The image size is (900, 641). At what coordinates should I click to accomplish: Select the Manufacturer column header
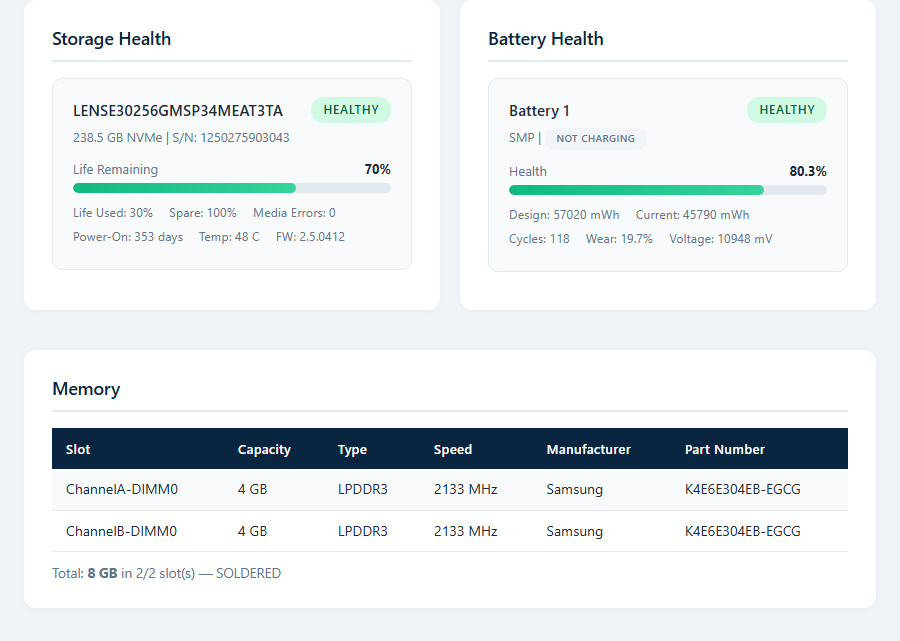click(588, 449)
